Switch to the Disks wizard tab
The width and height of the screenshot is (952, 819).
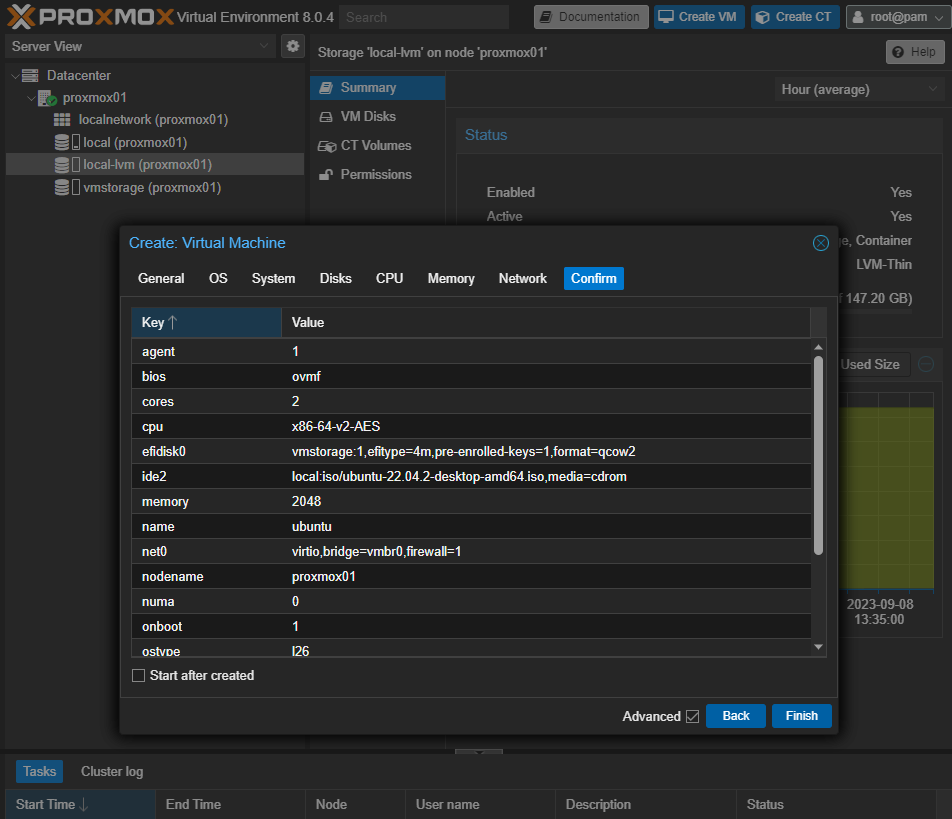coord(335,279)
